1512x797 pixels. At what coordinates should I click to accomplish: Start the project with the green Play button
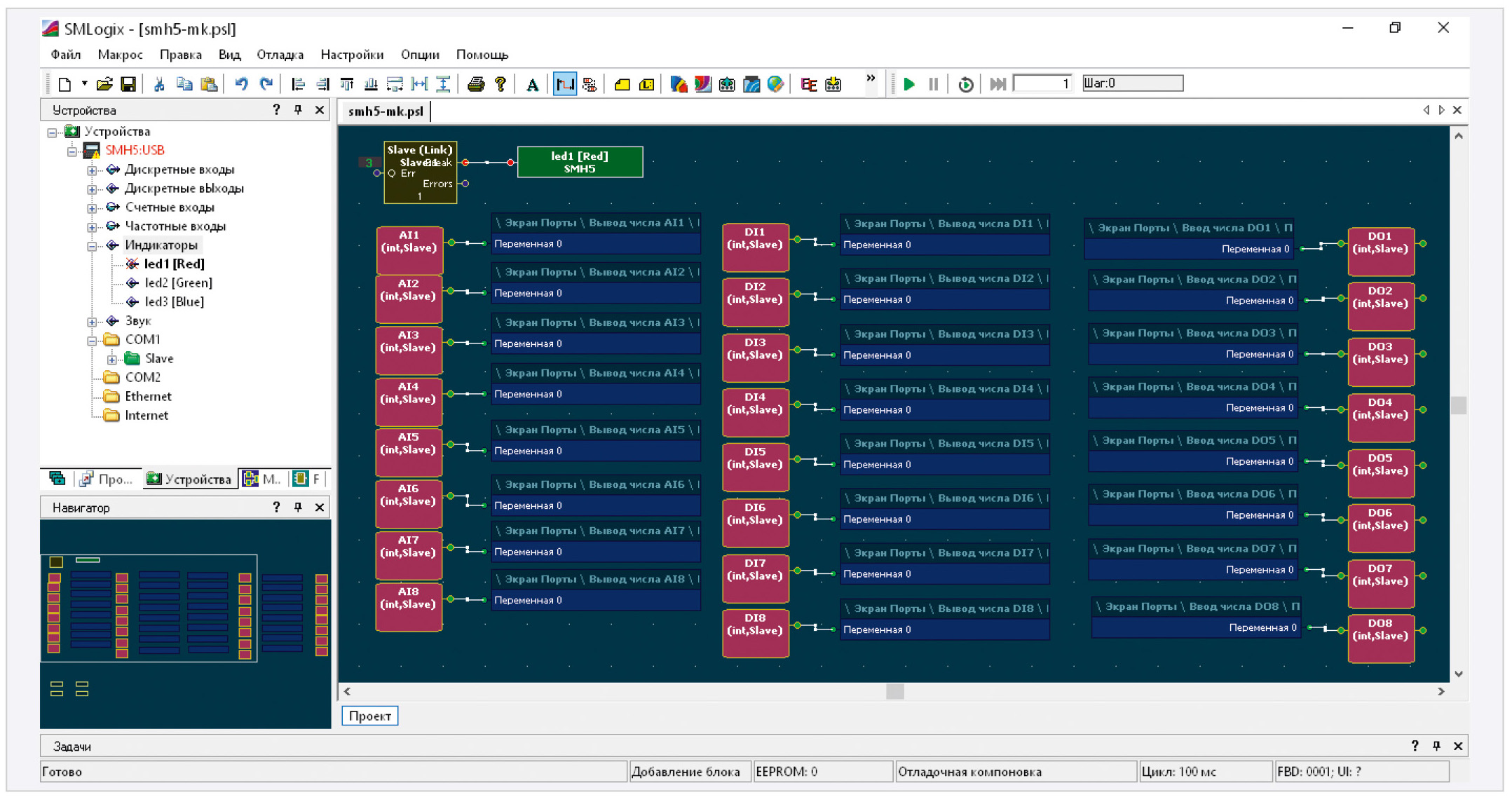pos(909,84)
